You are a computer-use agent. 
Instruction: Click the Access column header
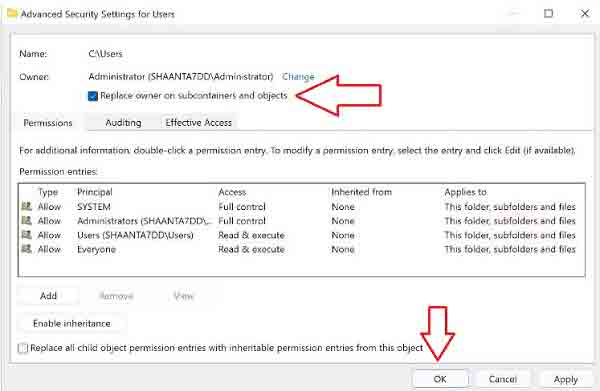click(x=232, y=192)
